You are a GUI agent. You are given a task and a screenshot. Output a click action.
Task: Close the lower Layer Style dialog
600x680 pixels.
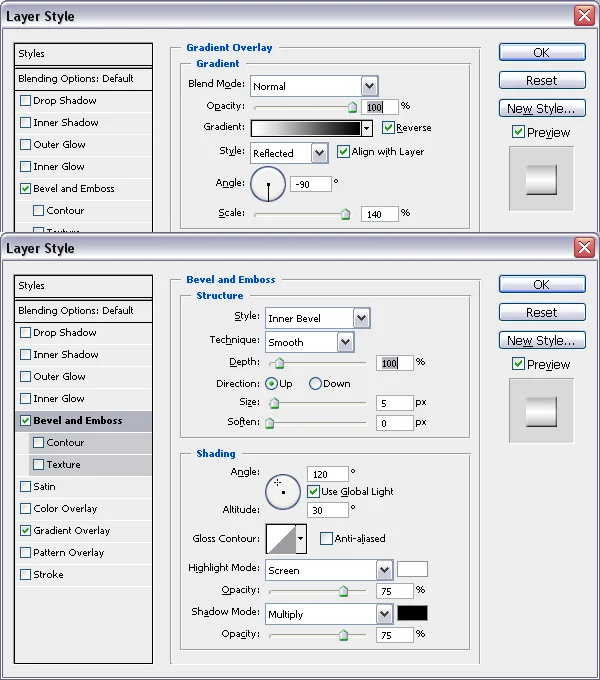point(583,247)
